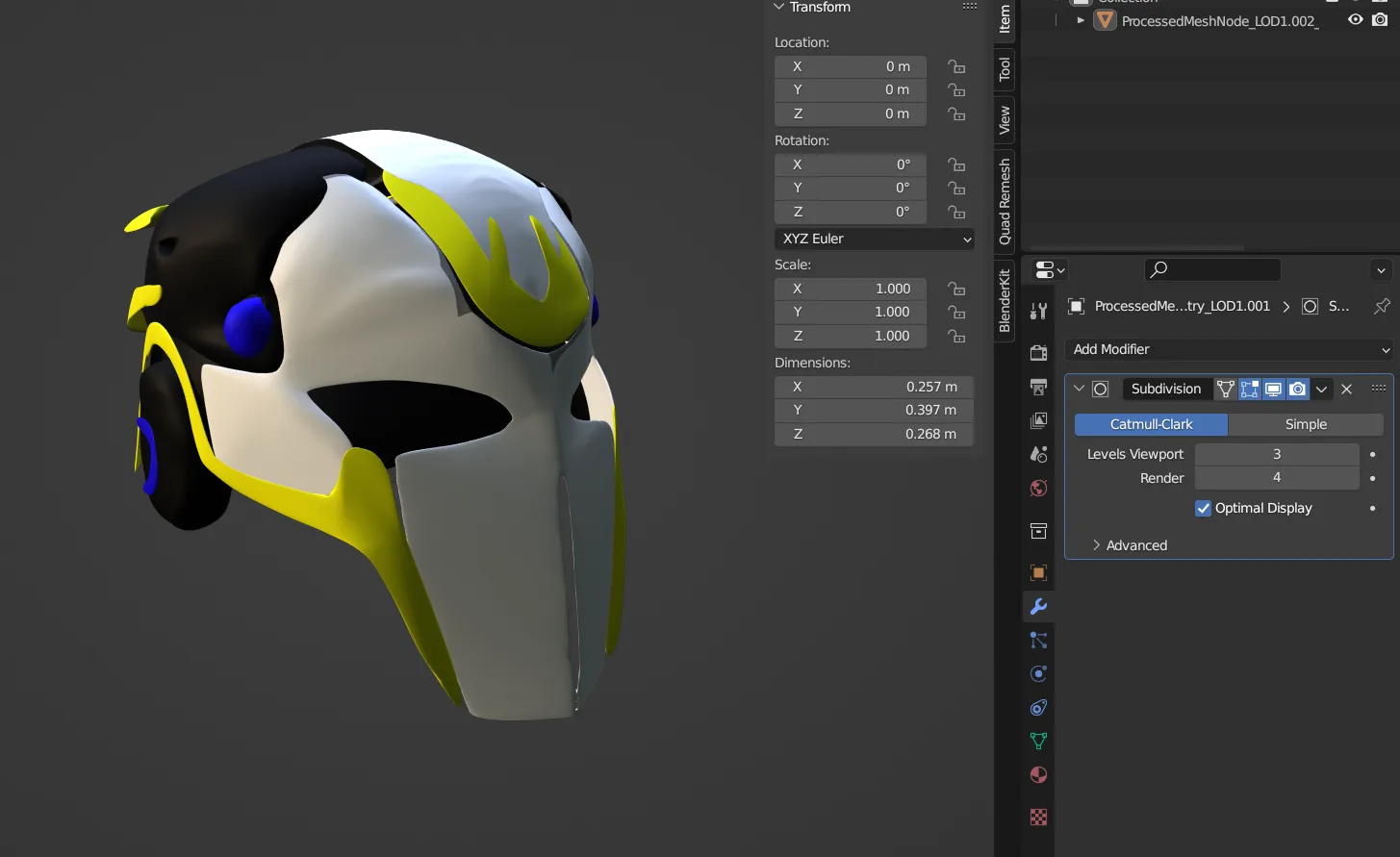The width and height of the screenshot is (1400, 857).
Task: Open the Material properties tab icon
Action: [1038, 775]
